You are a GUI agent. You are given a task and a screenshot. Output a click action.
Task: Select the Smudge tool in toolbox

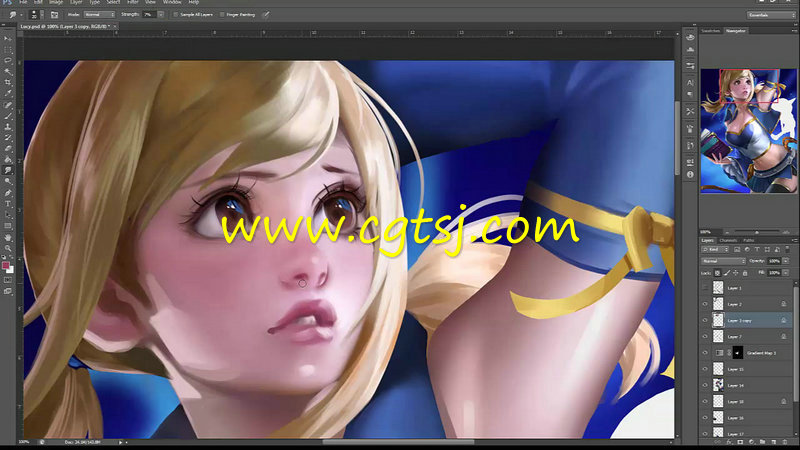tap(8, 170)
